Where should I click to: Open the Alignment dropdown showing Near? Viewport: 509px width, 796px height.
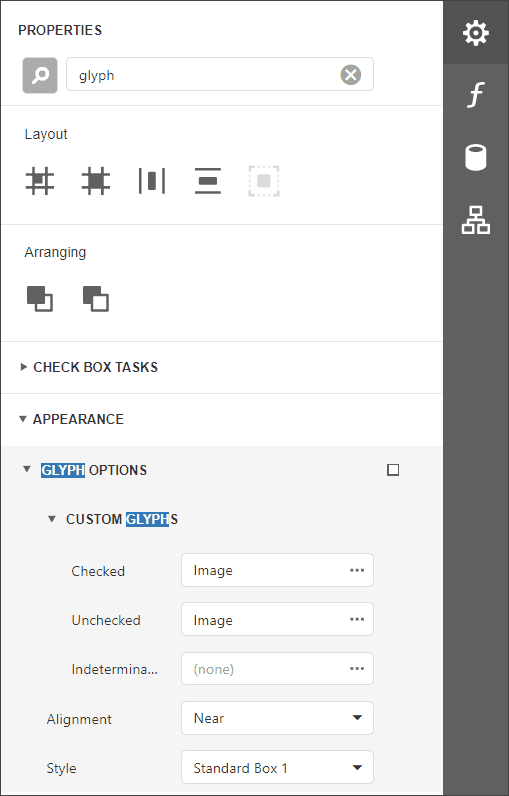click(x=277, y=718)
